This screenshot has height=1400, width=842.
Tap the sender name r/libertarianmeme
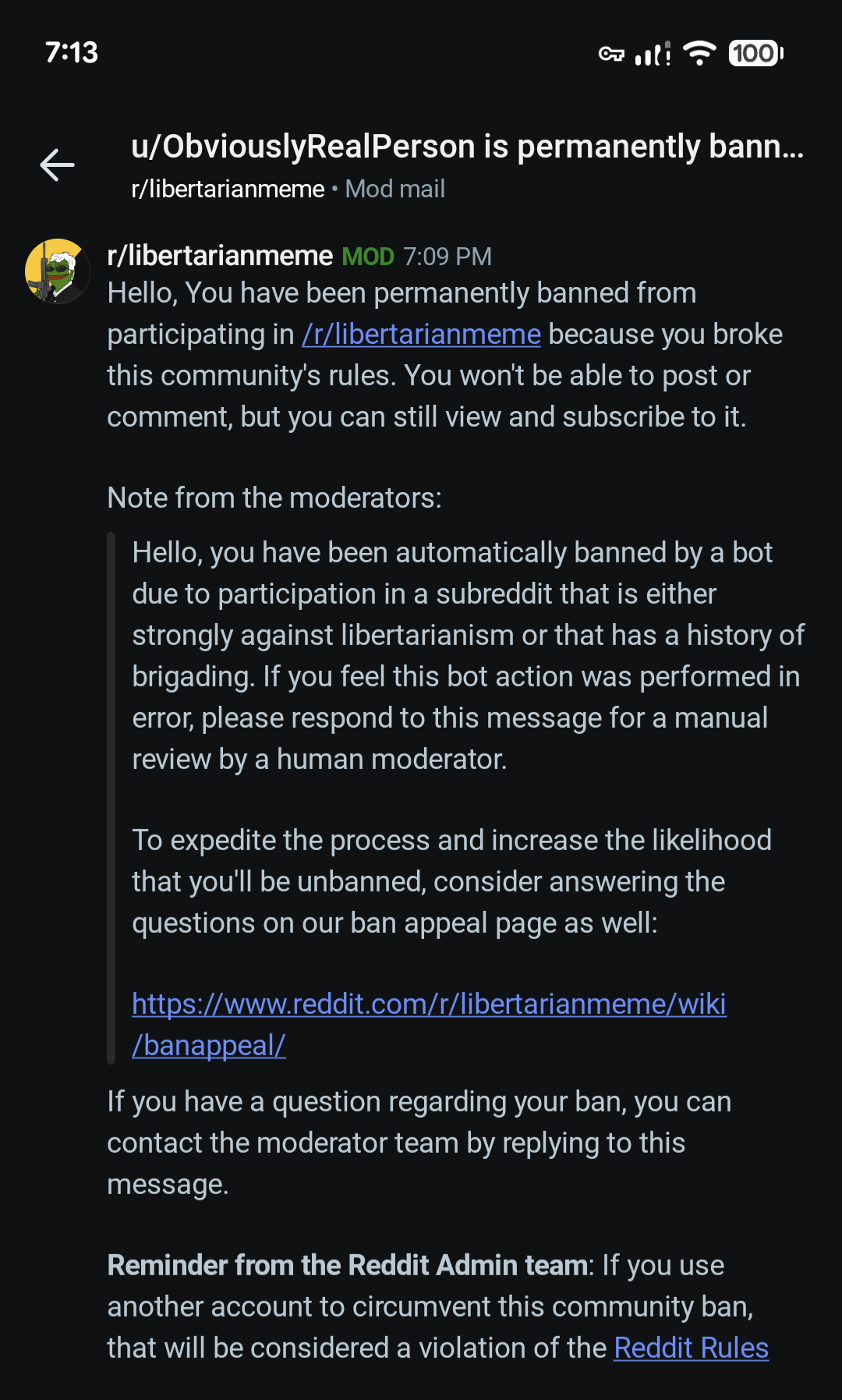click(220, 256)
